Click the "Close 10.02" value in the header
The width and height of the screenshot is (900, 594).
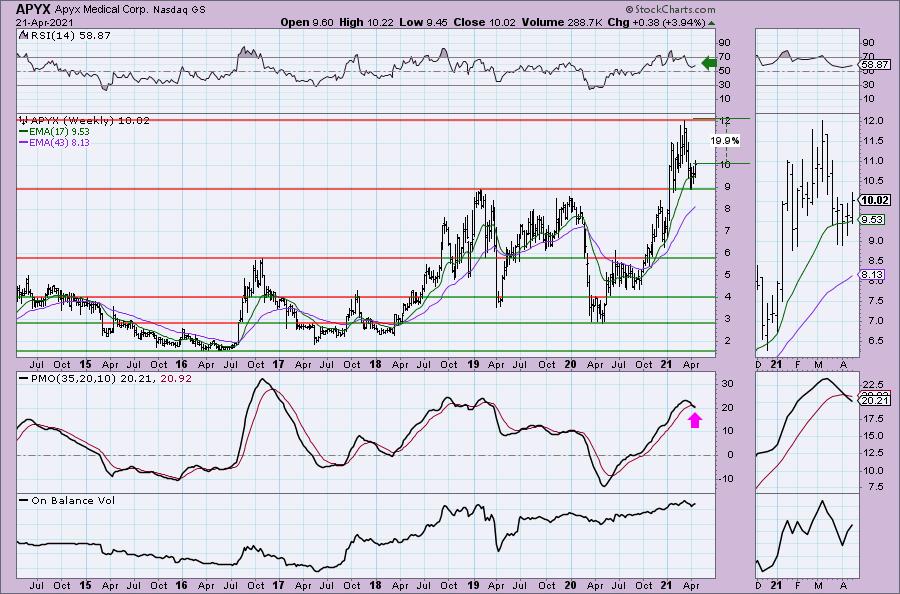coord(484,22)
